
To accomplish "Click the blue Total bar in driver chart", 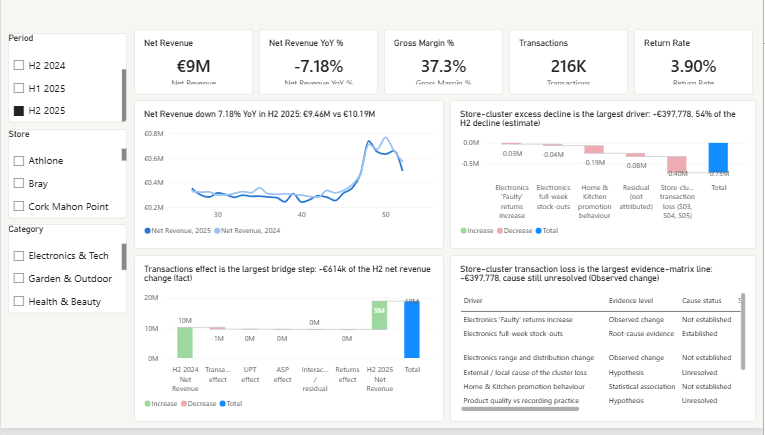I will 718,158.
